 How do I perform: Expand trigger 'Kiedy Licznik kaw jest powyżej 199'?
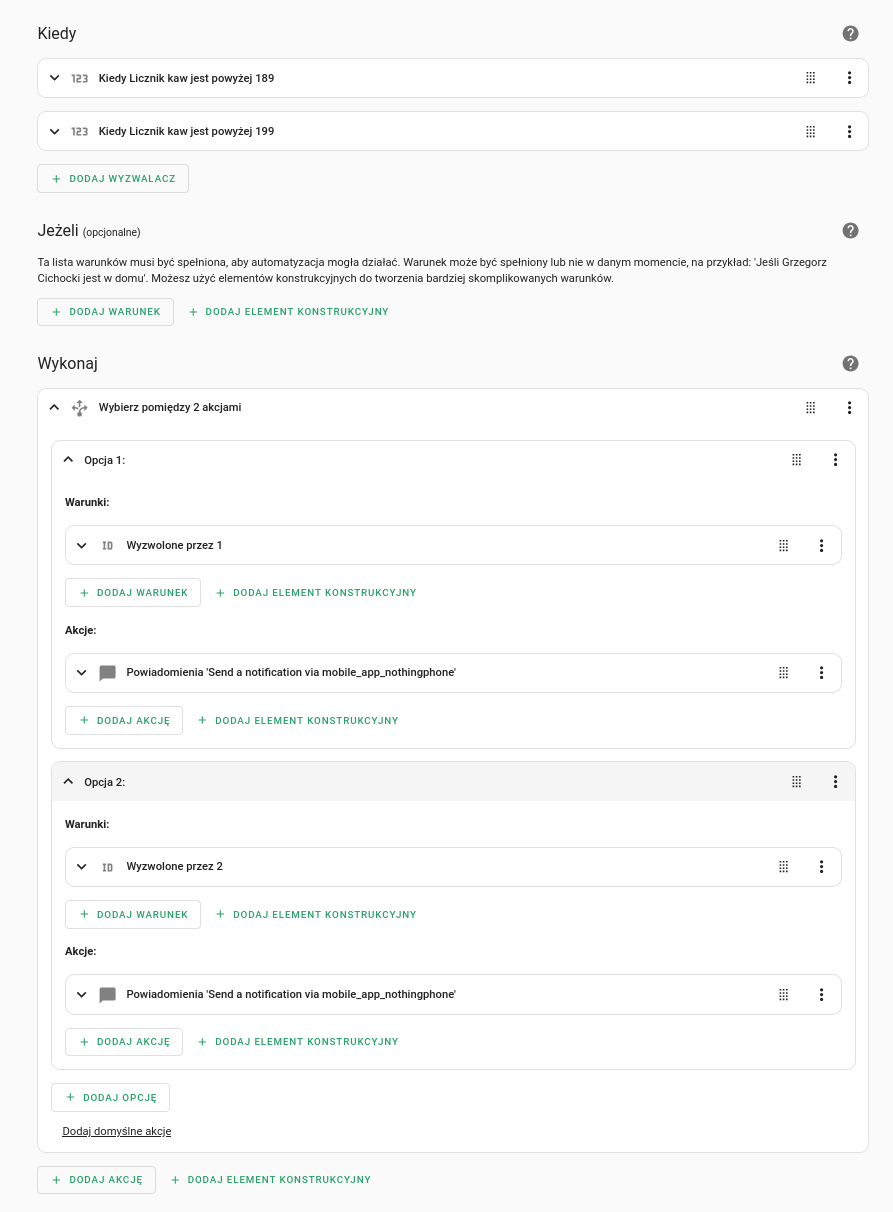point(55,131)
